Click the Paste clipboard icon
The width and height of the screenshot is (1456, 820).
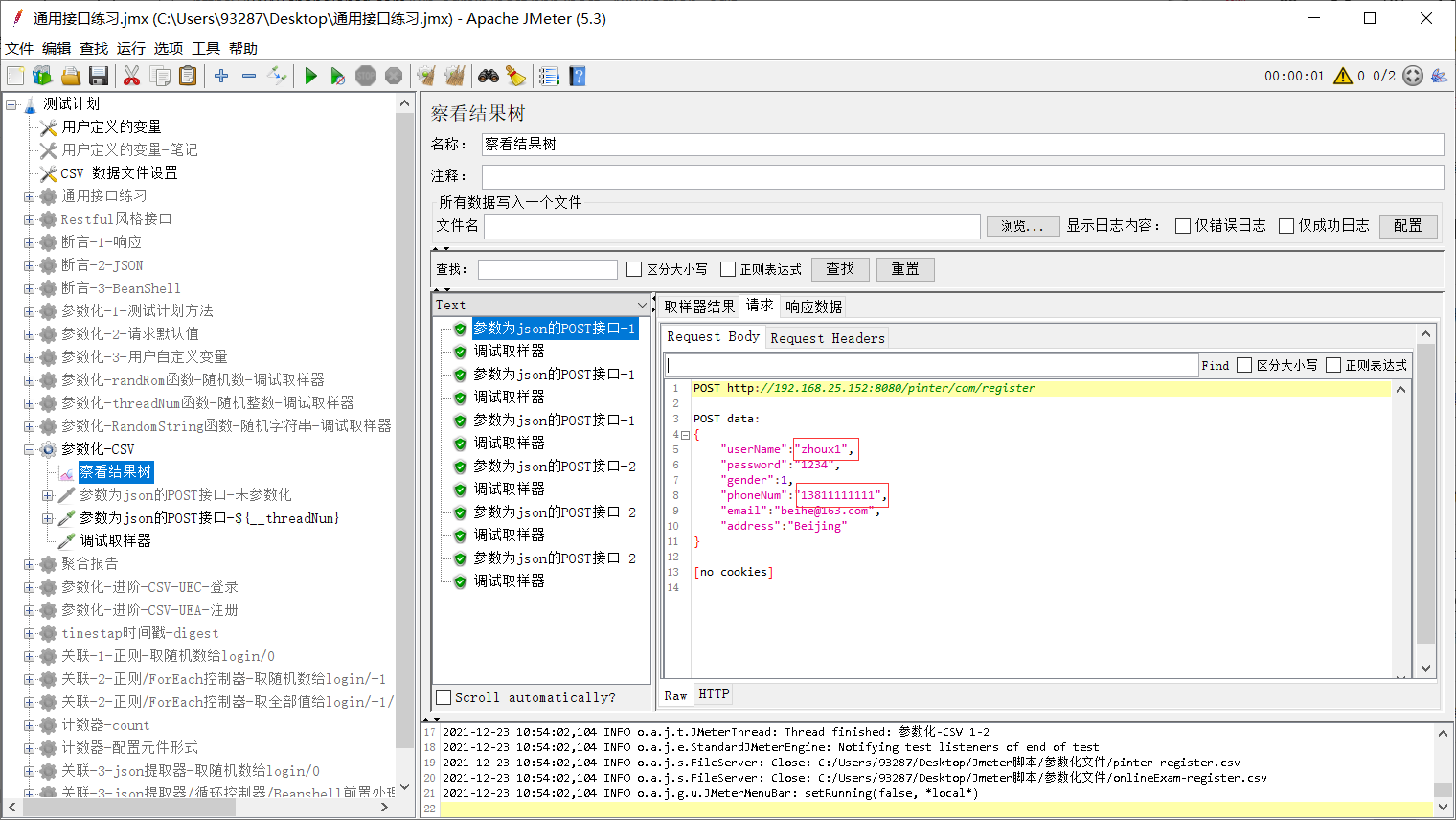point(188,76)
